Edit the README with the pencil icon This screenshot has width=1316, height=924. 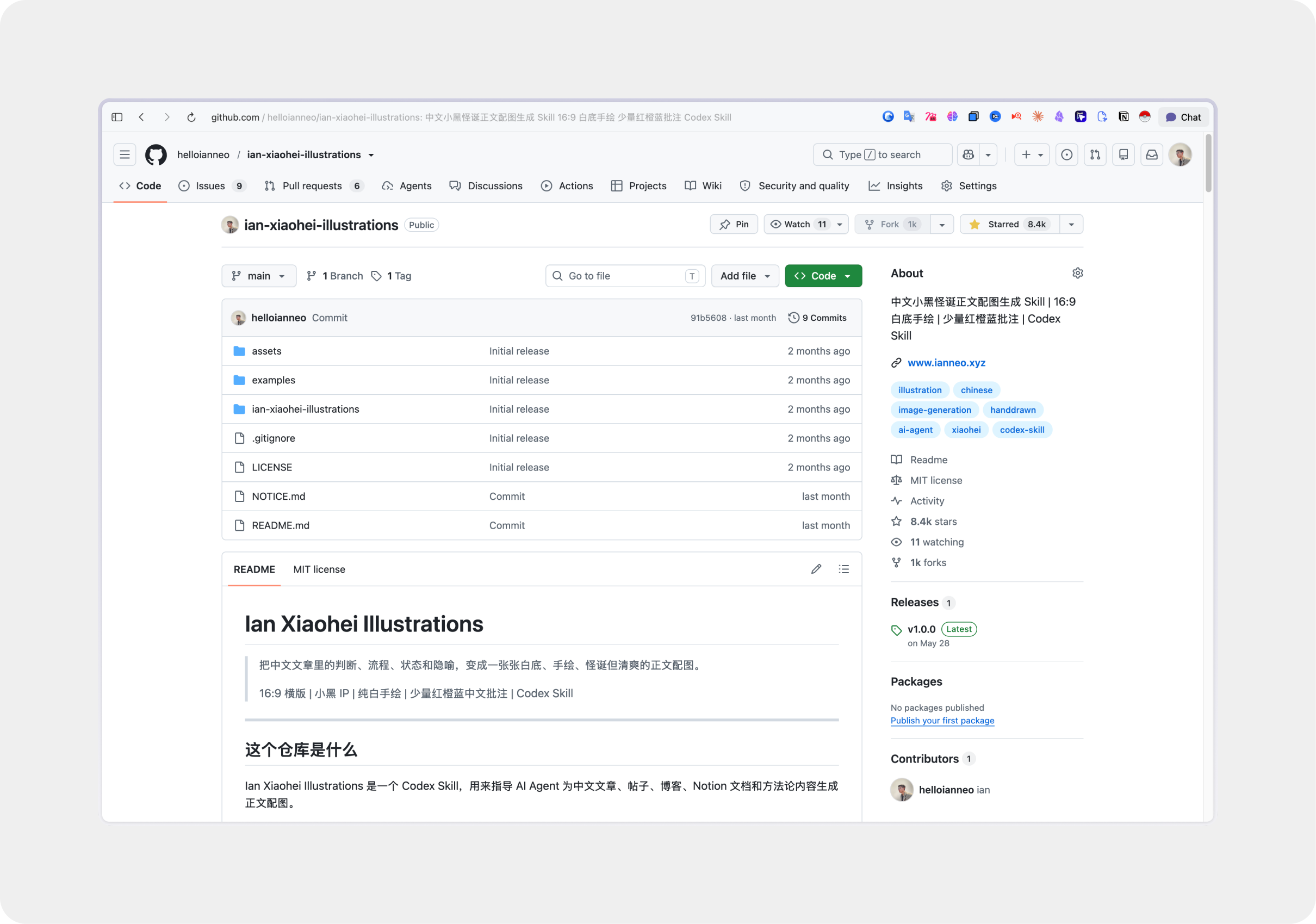[816, 569]
